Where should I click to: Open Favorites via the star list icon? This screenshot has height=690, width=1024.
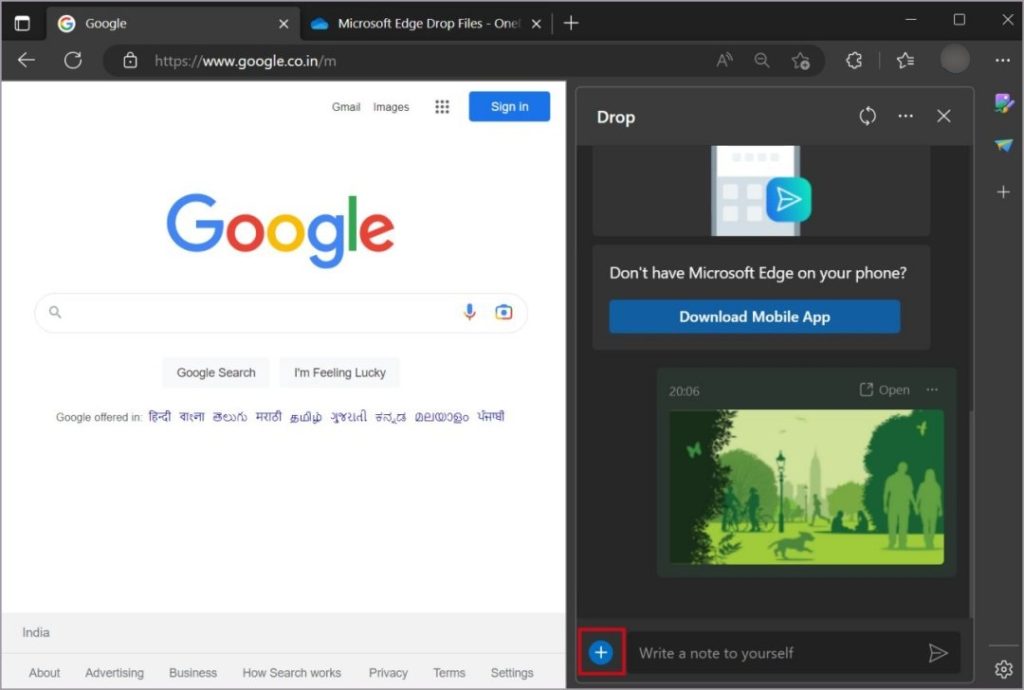click(905, 60)
